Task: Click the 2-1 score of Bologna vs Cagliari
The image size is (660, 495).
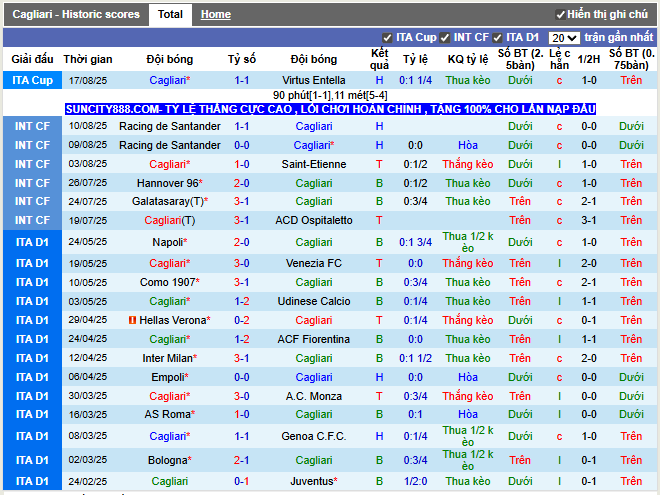Action: click(242, 460)
